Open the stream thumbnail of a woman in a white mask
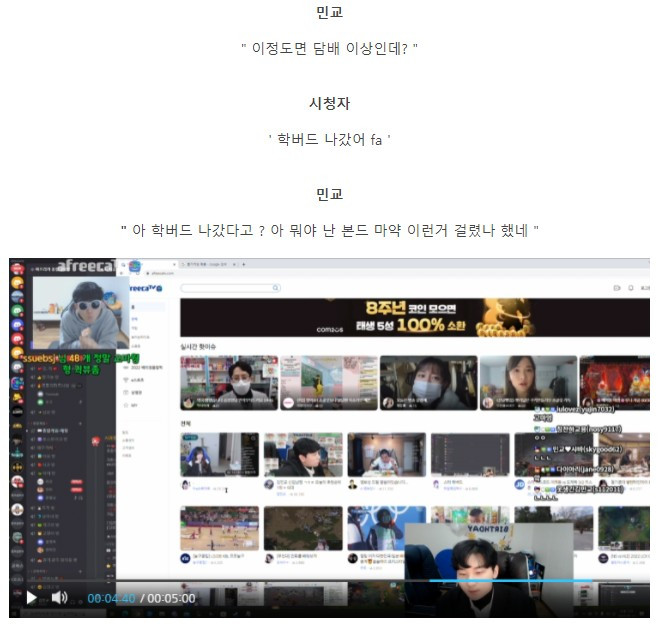This screenshot has height=628, width=660. pyautogui.click(x=428, y=383)
